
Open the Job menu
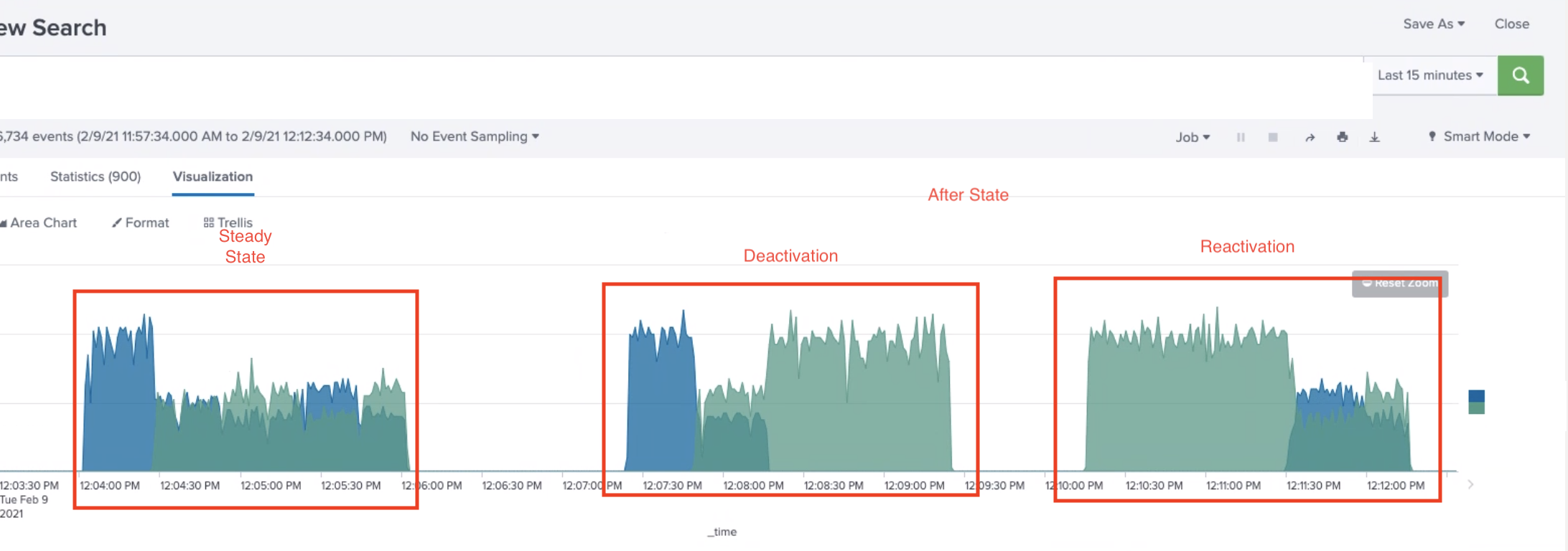pos(1193,137)
